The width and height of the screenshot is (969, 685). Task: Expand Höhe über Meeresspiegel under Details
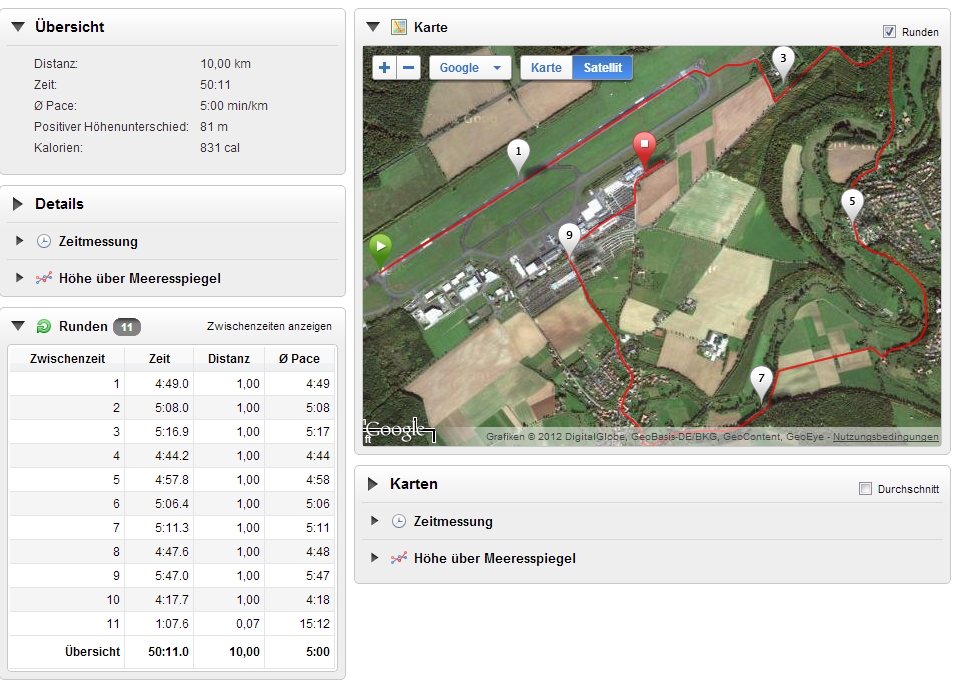[x=139, y=279]
